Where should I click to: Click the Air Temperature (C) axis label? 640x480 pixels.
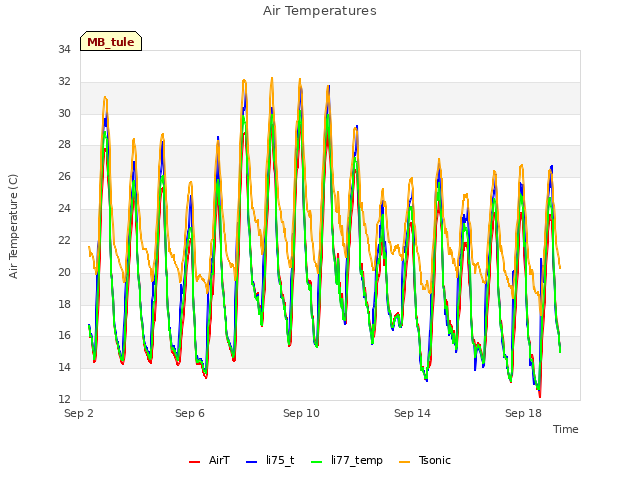(x=13, y=227)
